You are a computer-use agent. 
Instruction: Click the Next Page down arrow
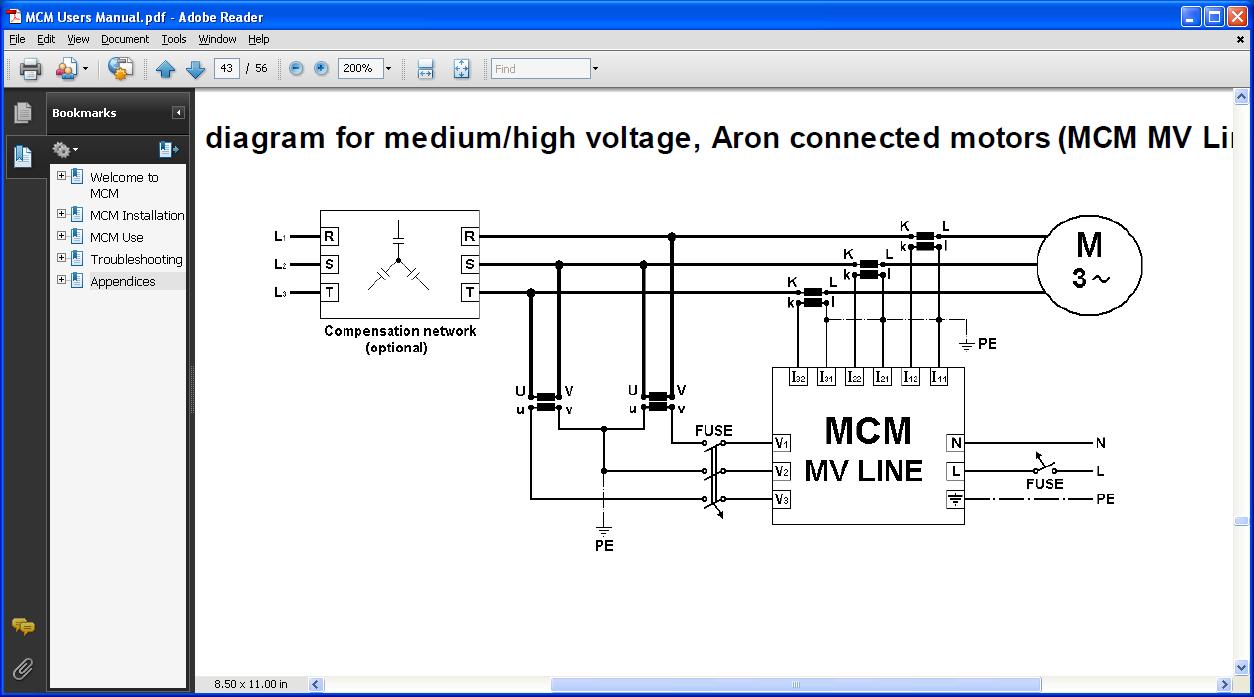click(196, 69)
